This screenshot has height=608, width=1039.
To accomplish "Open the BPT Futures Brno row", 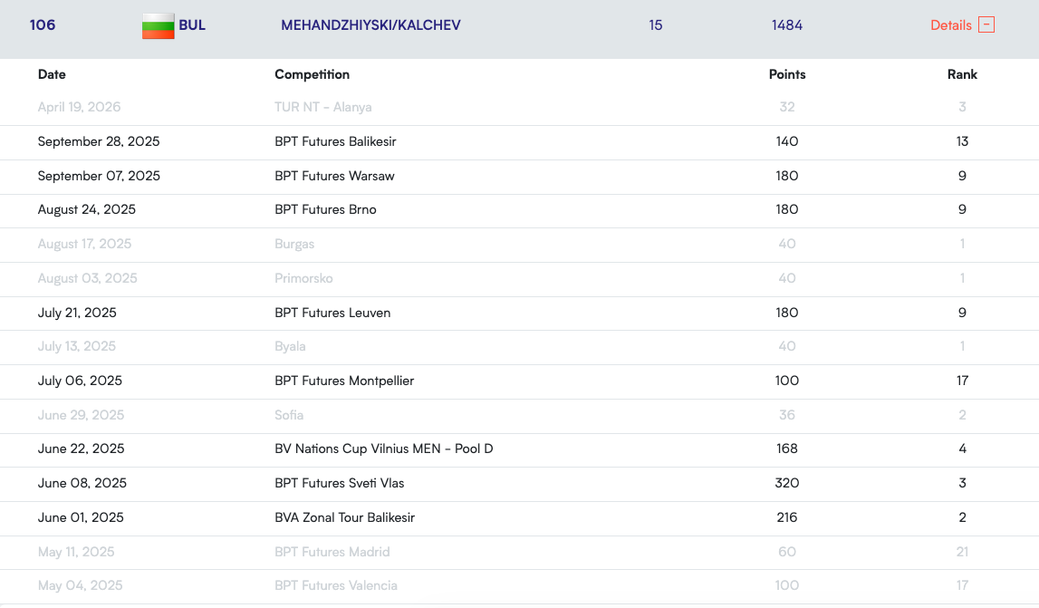I will 325,210.
